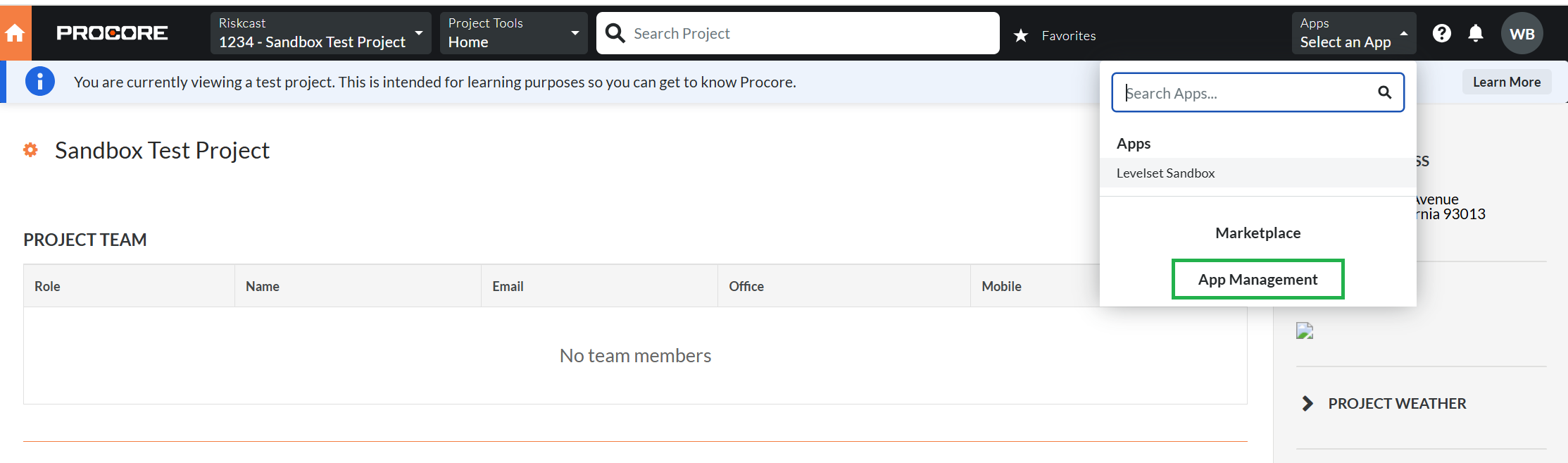Click the help question mark icon
The image size is (1568, 463).
pyautogui.click(x=1441, y=33)
